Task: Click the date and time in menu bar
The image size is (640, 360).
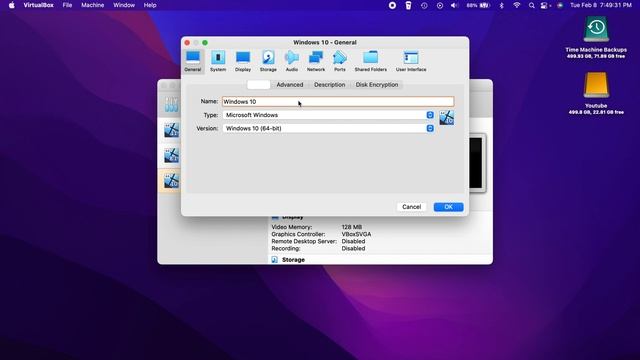Action: coord(601,5)
